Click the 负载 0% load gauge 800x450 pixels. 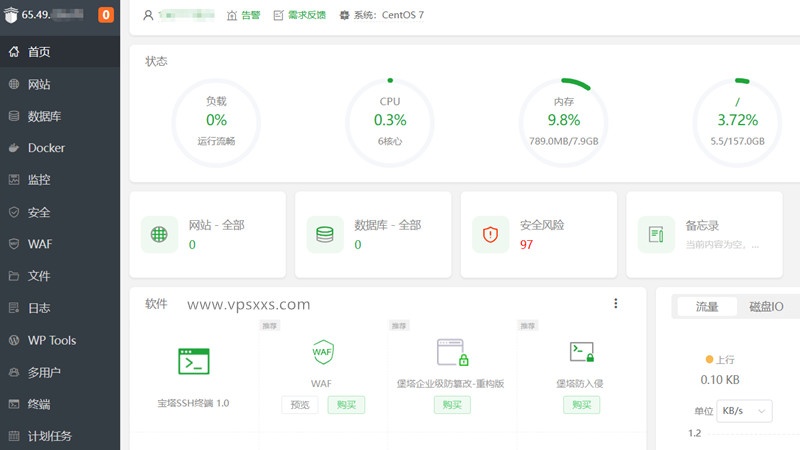216,122
